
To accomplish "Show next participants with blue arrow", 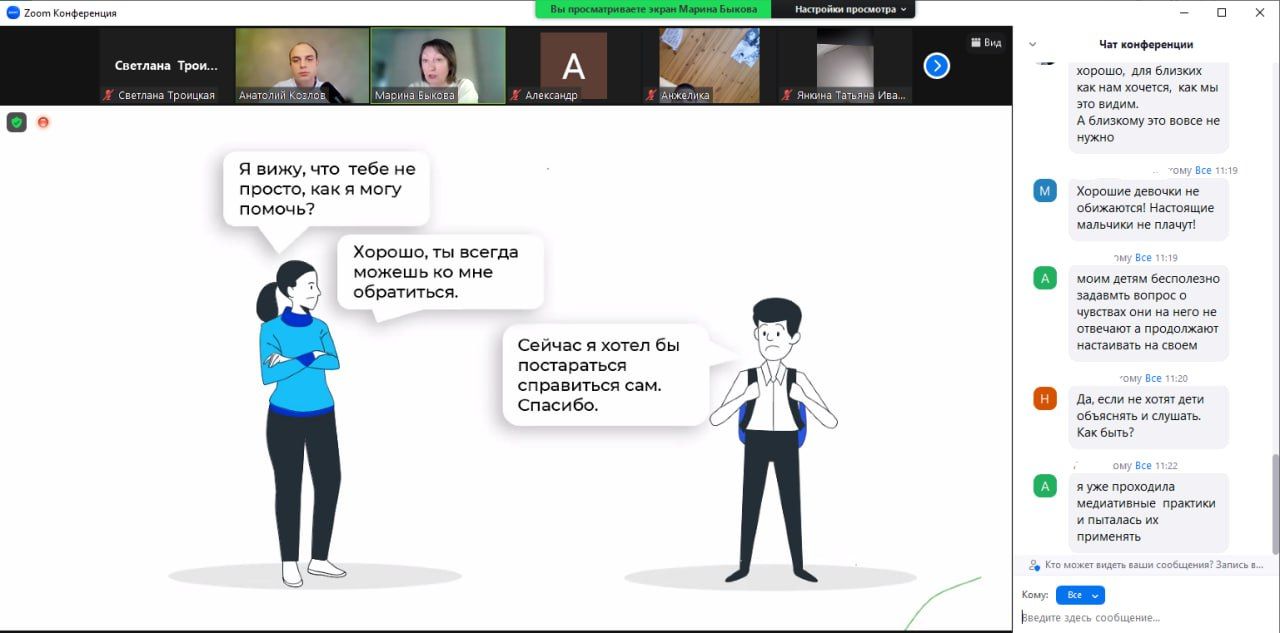I will click(x=936, y=66).
